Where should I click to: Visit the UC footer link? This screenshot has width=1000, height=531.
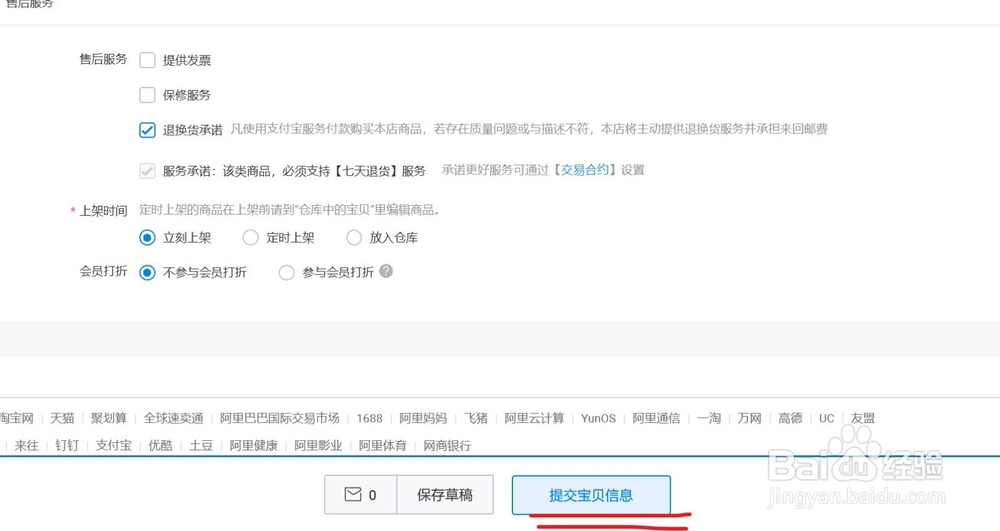pyautogui.click(x=827, y=418)
